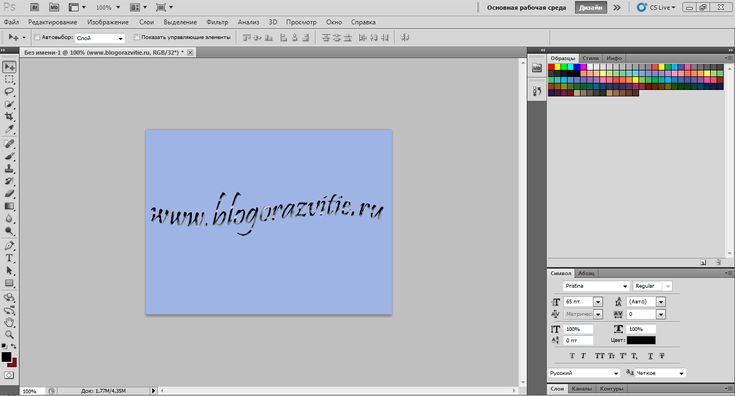
Task: Select the 3D Camera Rotate tool
Action: [9, 310]
